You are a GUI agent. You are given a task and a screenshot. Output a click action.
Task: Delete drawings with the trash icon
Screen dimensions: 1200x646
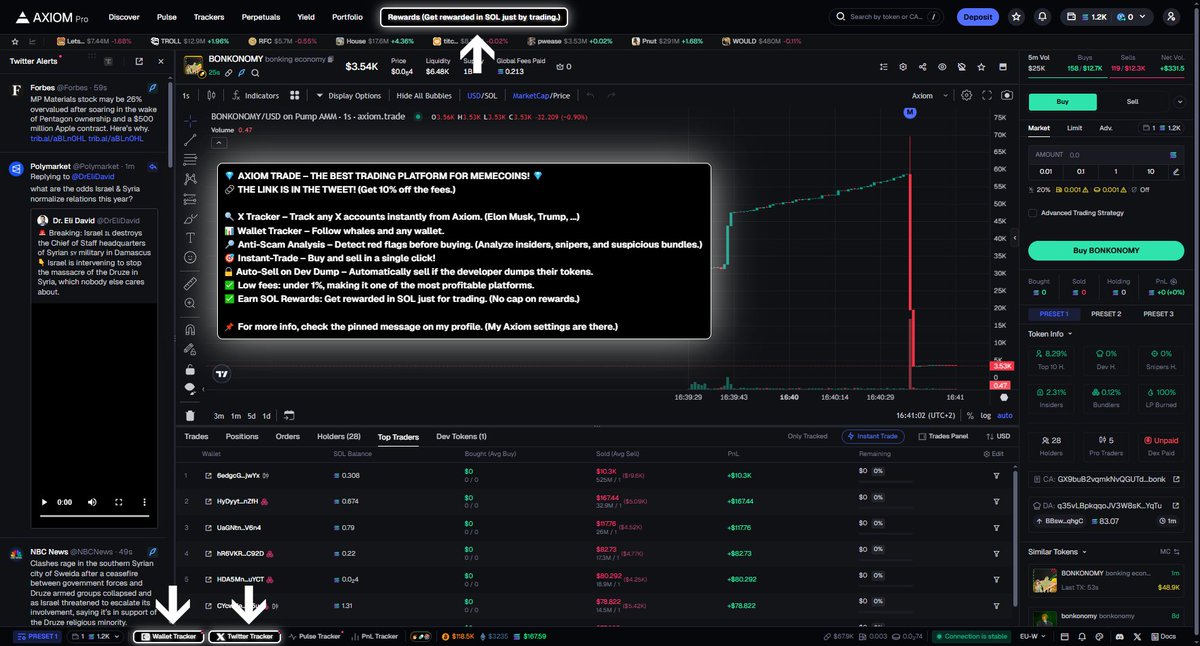point(190,415)
